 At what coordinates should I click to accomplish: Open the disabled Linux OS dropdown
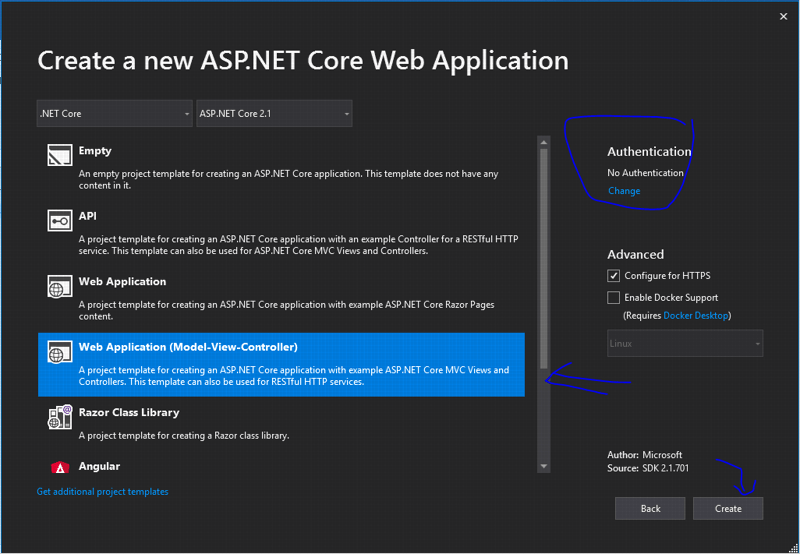[x=685, y=343]
